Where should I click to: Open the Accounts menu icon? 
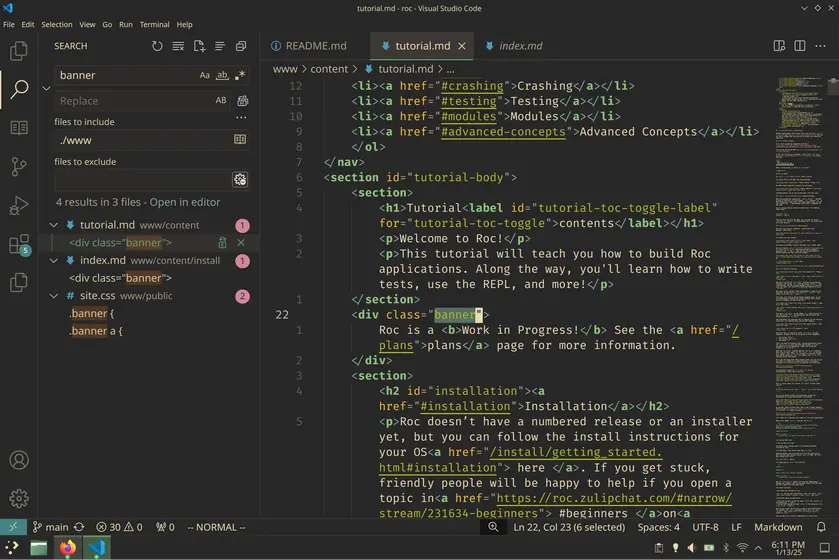19,460
